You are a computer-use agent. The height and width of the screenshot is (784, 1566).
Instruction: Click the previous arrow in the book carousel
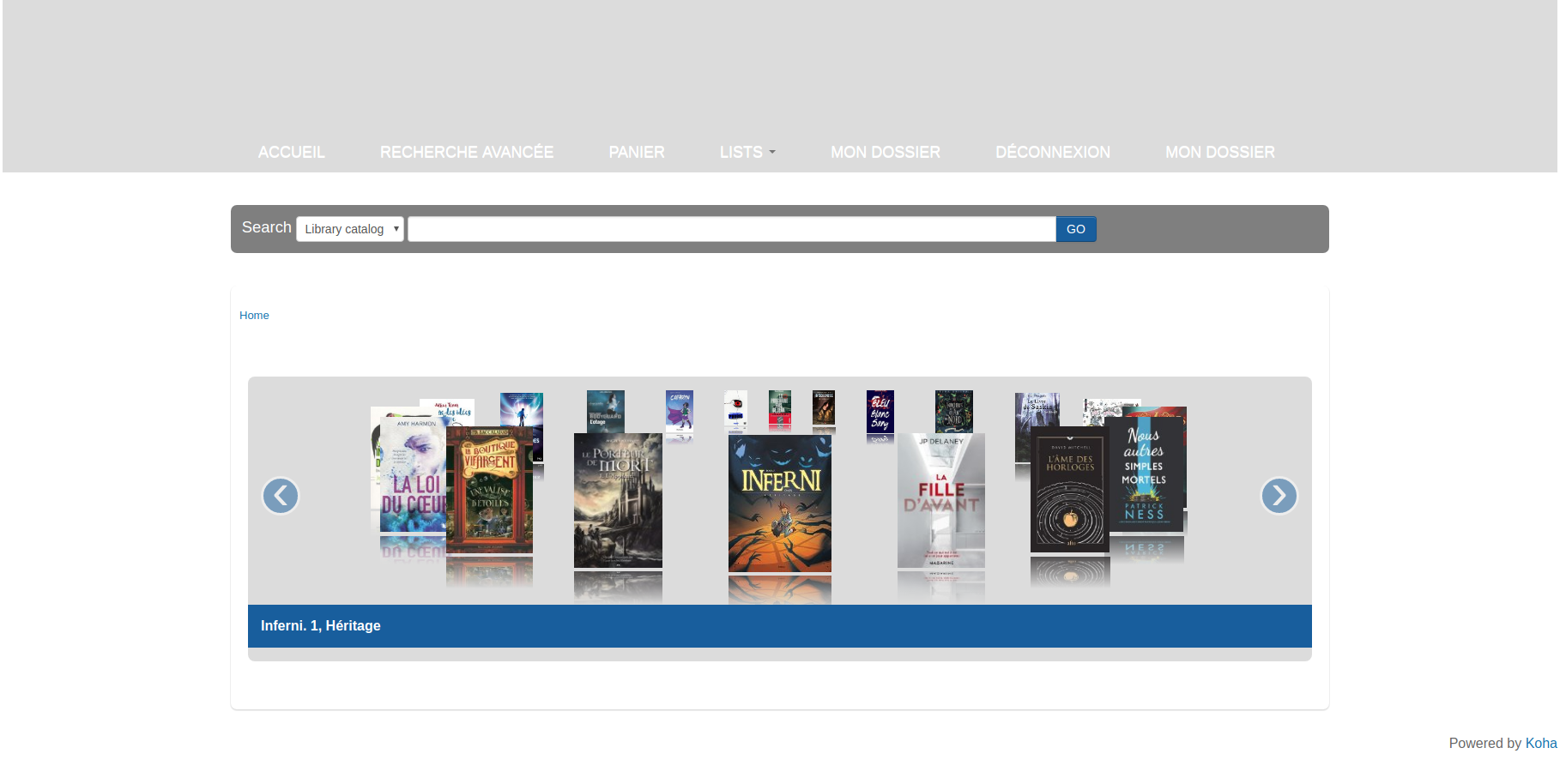pos(281,496)
